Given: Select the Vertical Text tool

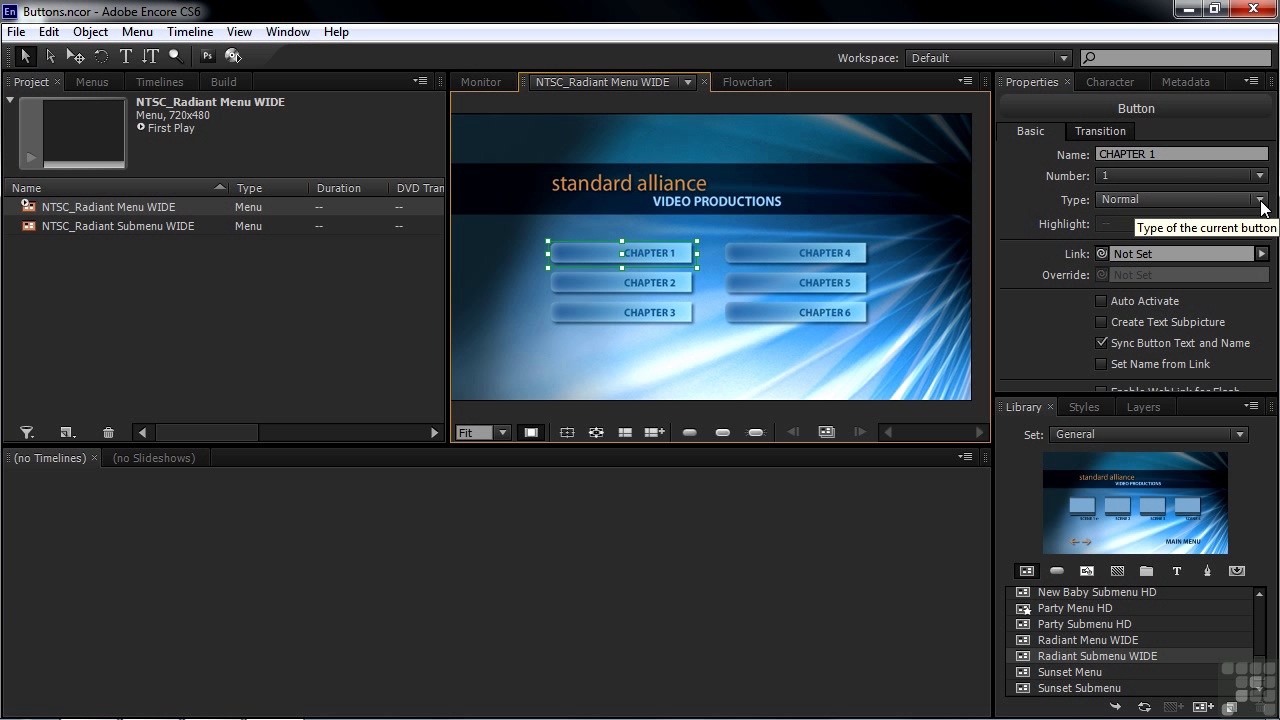Looking at the screenshot, I should [150, 57].
